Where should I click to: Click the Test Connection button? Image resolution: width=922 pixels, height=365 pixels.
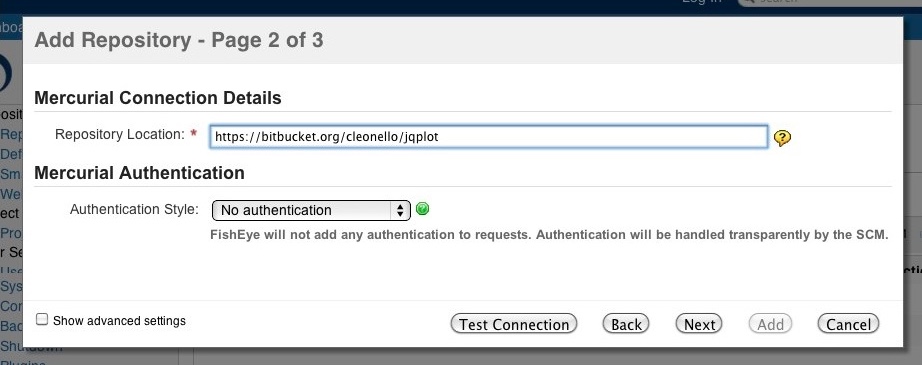[514, 324]
